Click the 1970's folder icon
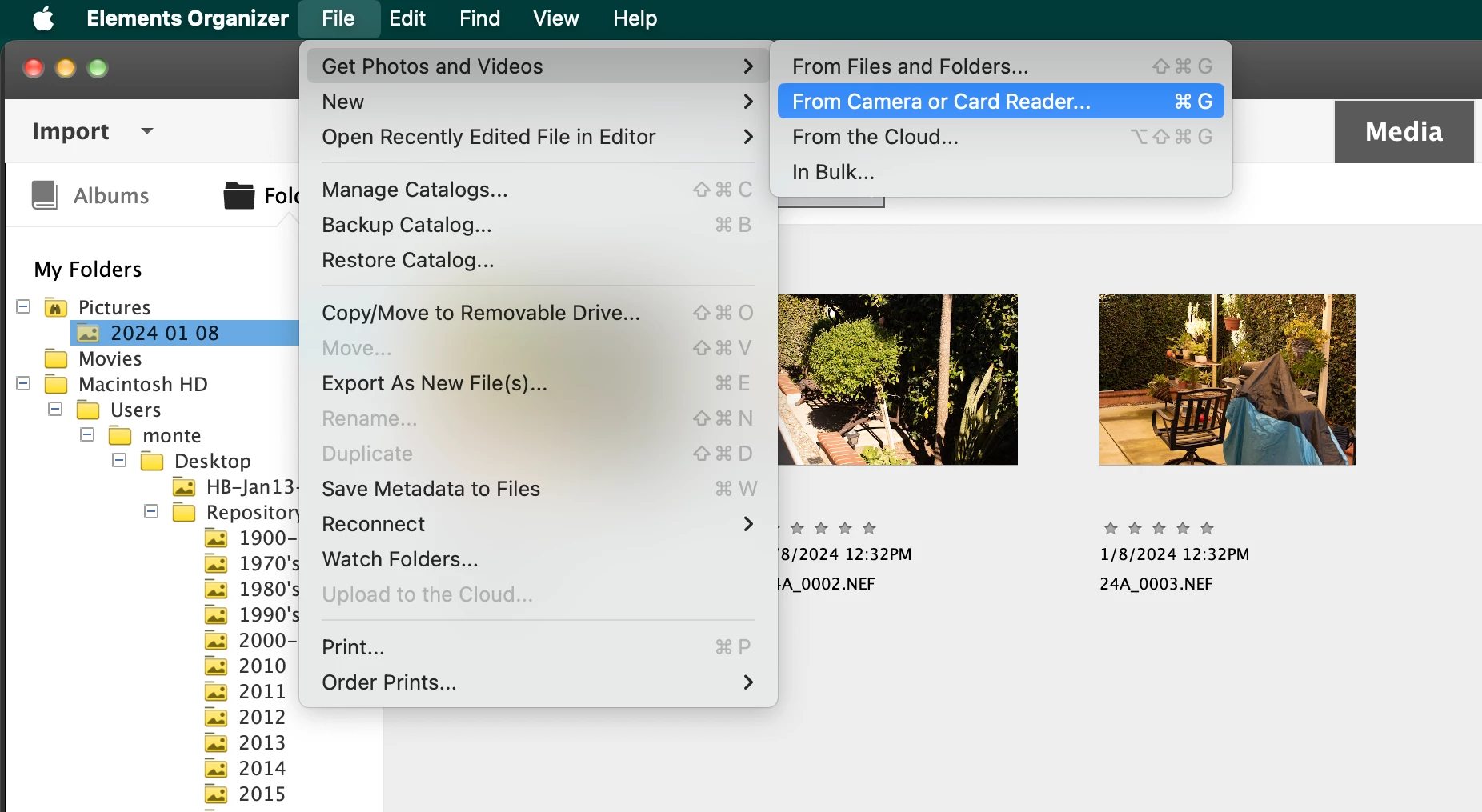This screenshot has width=1482, height=812. tap(216, 563)
